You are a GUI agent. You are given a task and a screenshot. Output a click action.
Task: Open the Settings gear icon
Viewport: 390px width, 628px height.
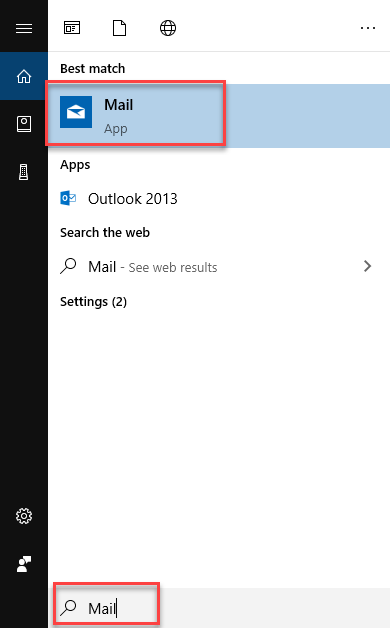point(24,516)
